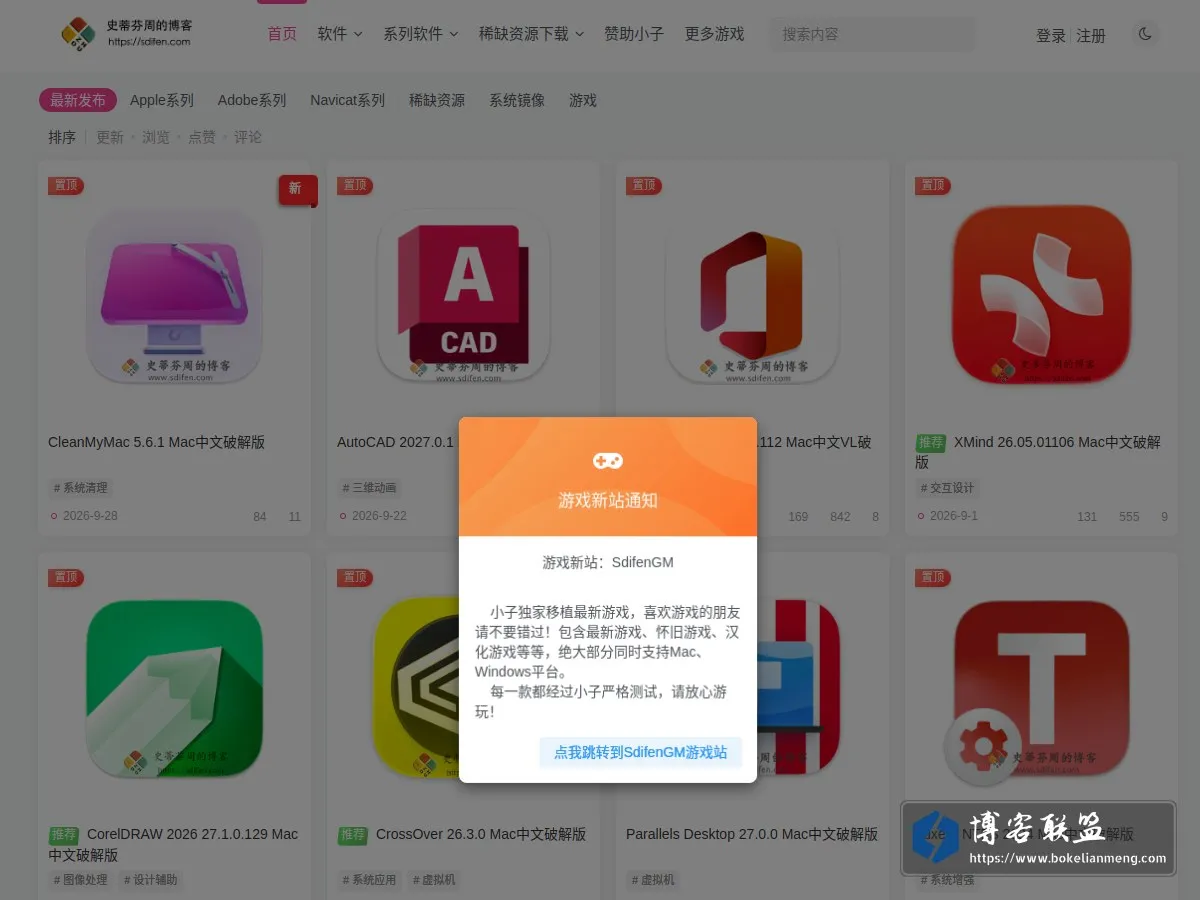Viewport: 1200px width, 900px height.
Task: Select the Adobe系列 tab
Action: pyautogui.click(x=252, y=100)
